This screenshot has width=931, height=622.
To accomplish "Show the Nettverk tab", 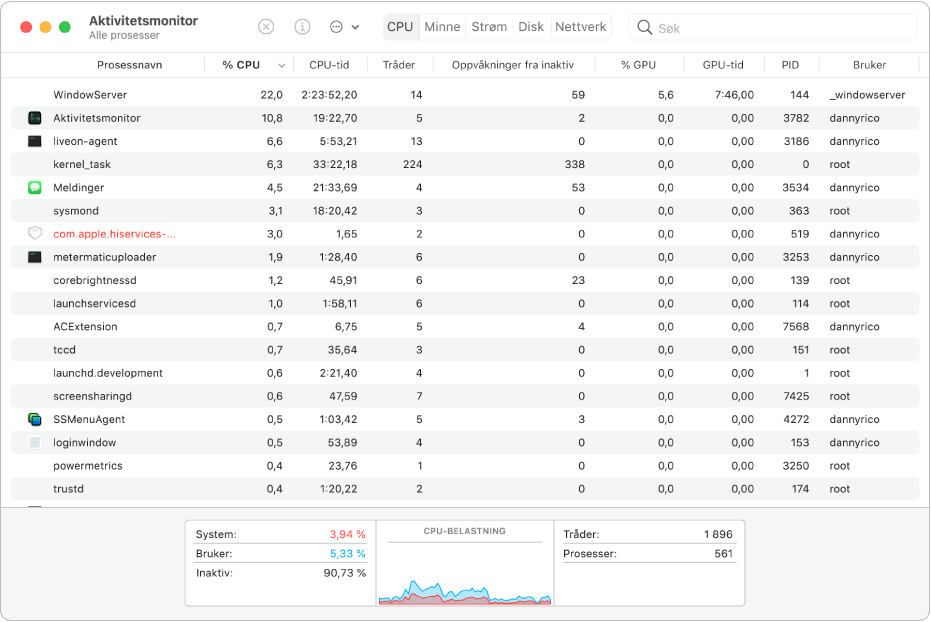I will [x=581, y=27].
